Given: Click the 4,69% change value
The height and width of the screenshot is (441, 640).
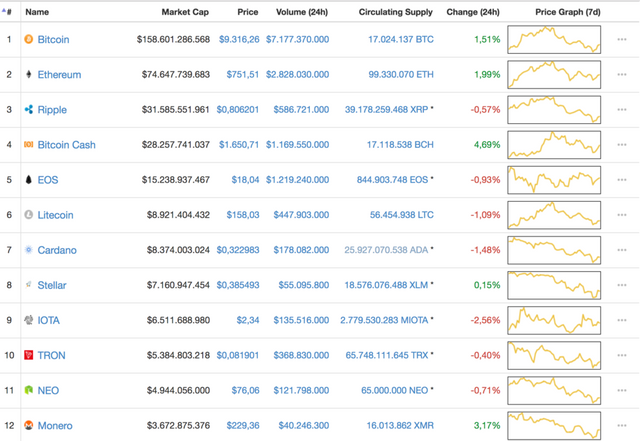Looking at the screenshot, I should (487, 145).
